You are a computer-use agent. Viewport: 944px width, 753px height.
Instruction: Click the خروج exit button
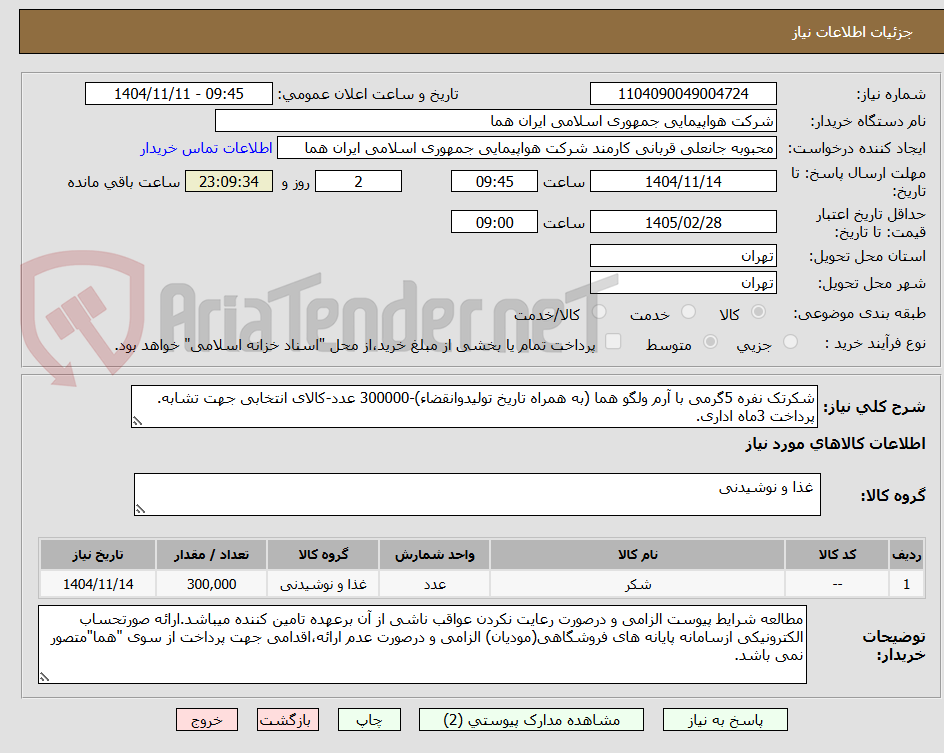coord(206,720)
